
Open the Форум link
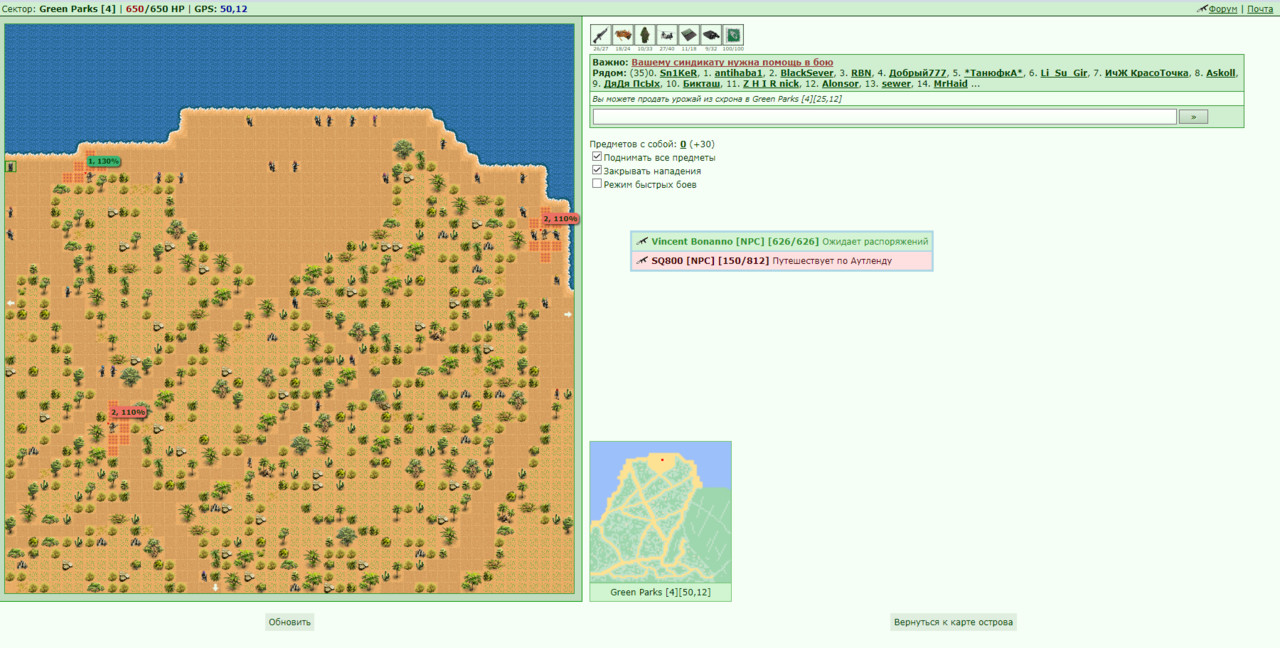click(1223, 9)
